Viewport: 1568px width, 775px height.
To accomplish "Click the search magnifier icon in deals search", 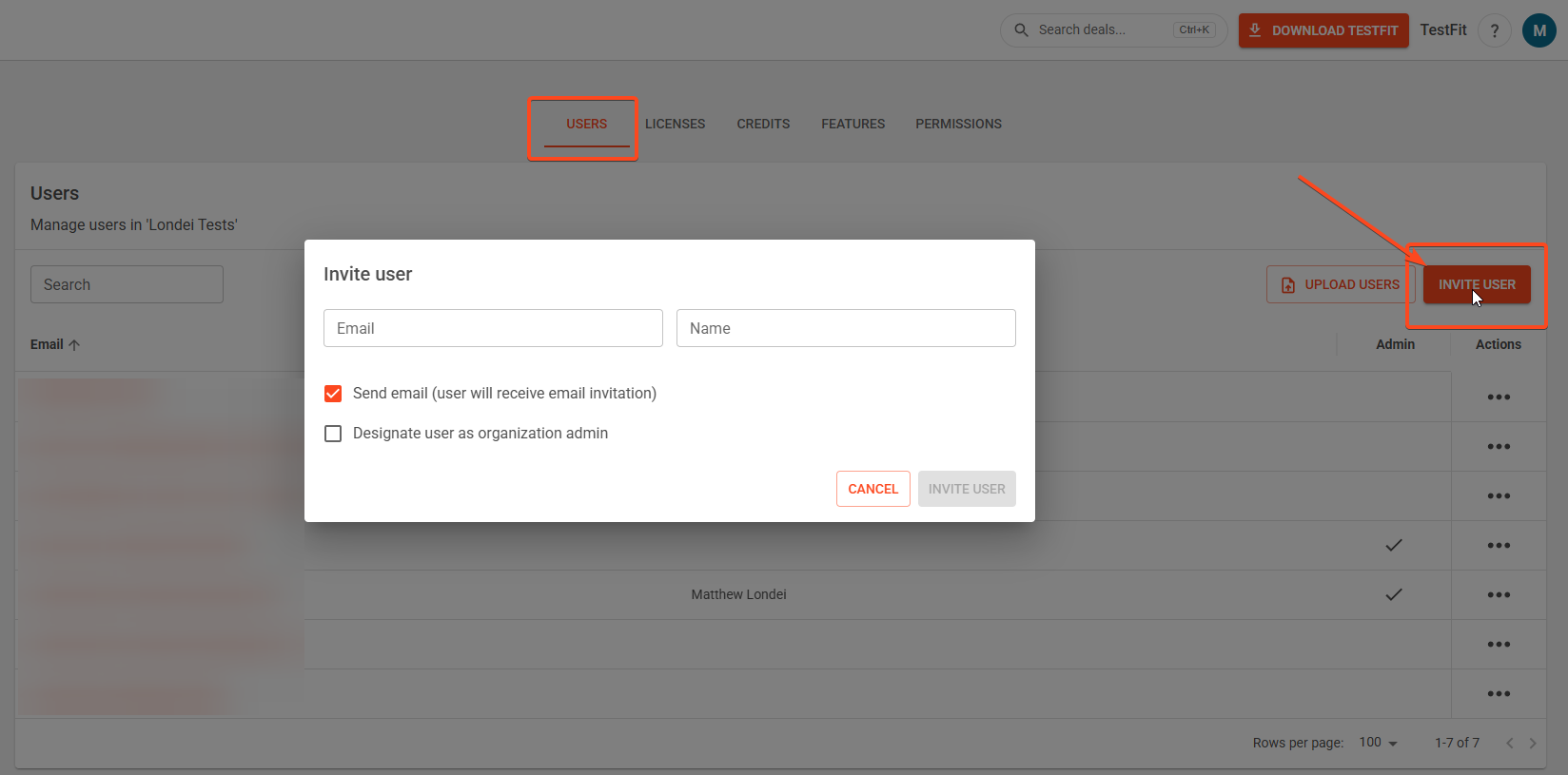I will tap(1021, 30).
